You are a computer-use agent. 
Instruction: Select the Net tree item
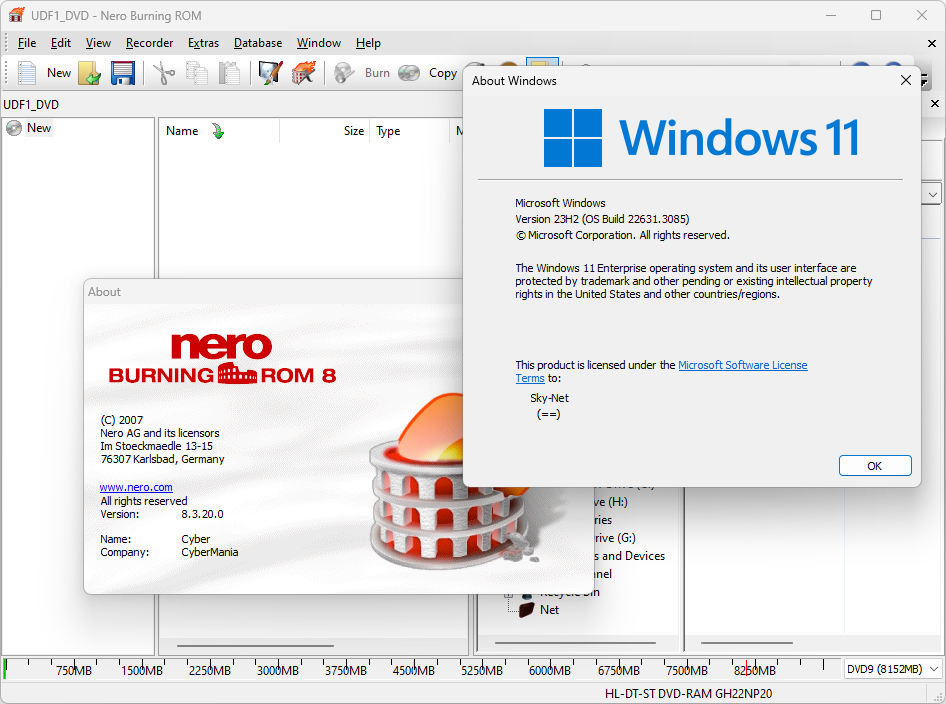pyautogui.click(x=549, y=609)
